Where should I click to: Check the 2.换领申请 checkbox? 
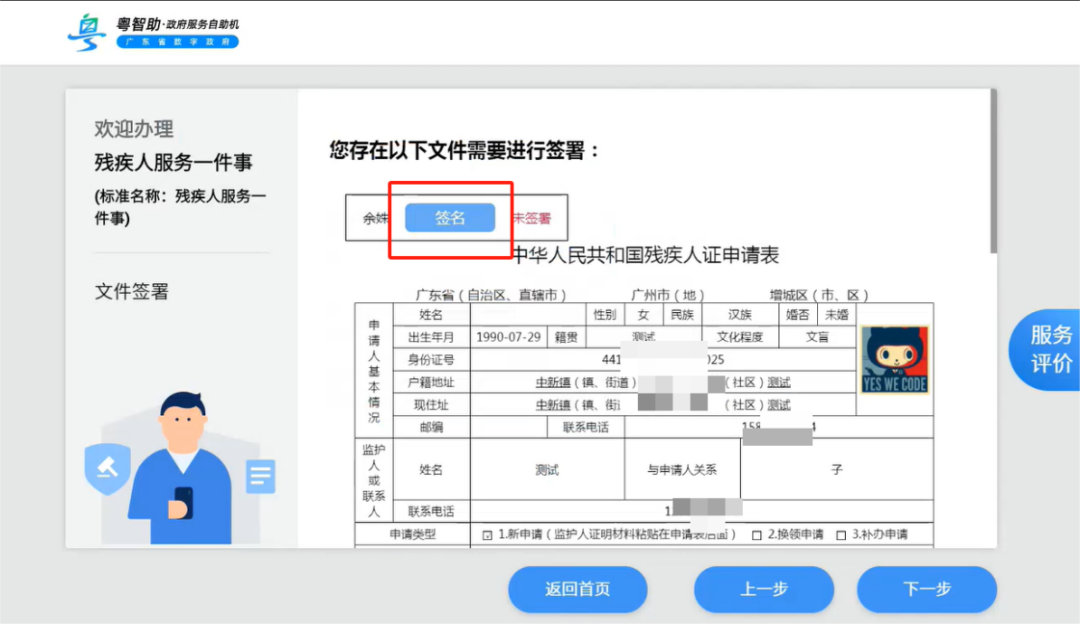pos(756,534)
